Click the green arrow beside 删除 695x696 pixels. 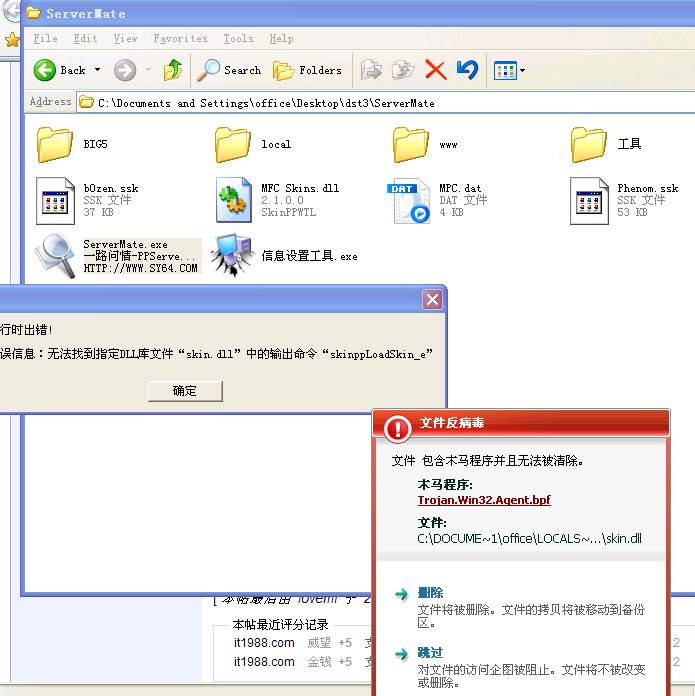coord(402,594)
